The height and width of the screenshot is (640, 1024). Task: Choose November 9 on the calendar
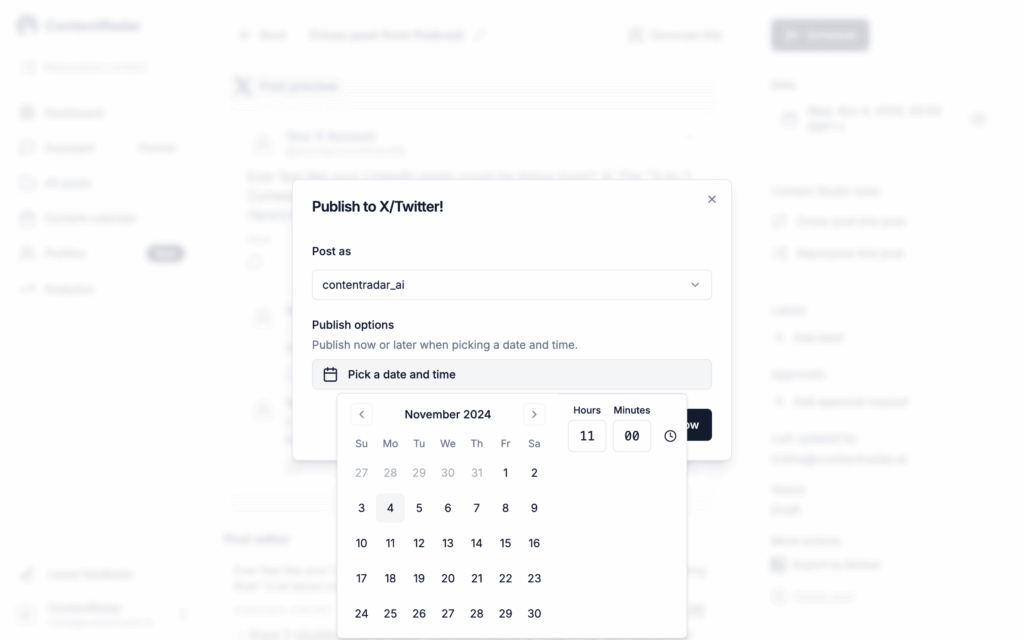(x=534, y=508)
